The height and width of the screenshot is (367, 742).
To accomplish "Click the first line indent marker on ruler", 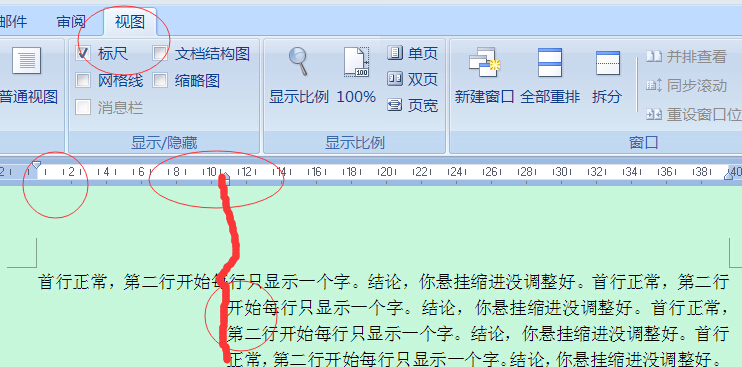I will pos(36,165).
